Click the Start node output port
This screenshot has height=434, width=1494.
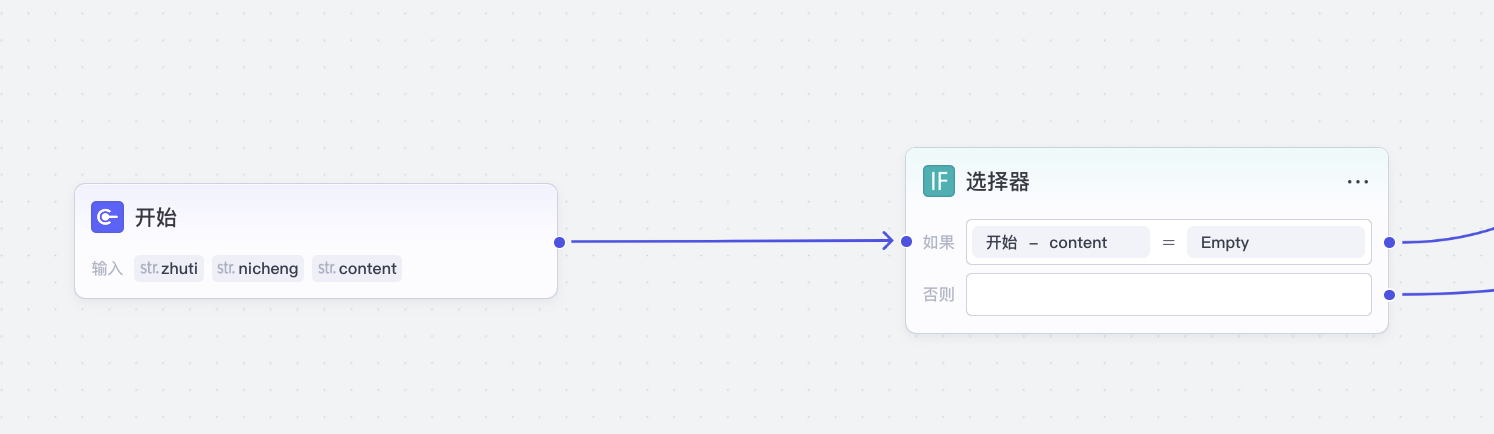click(559, 242)
